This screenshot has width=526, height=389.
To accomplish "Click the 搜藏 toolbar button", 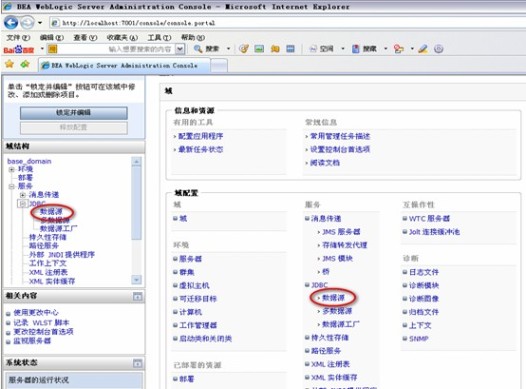I will point(364,49).
